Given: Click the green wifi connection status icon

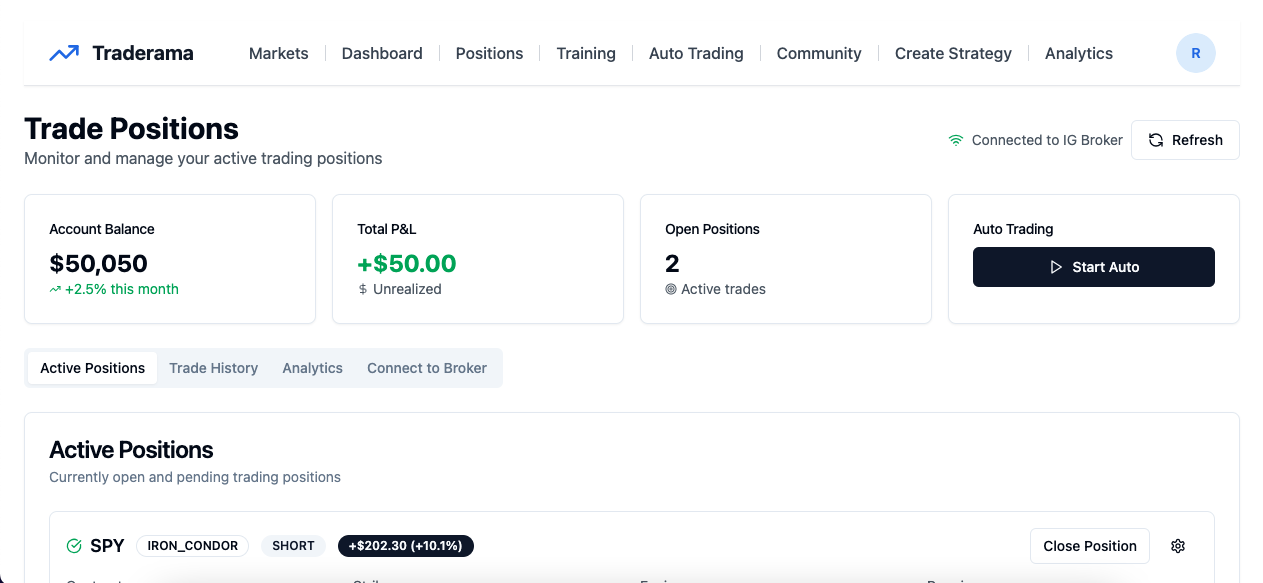Looking at the screenshot, I should [x=956, y=140].
